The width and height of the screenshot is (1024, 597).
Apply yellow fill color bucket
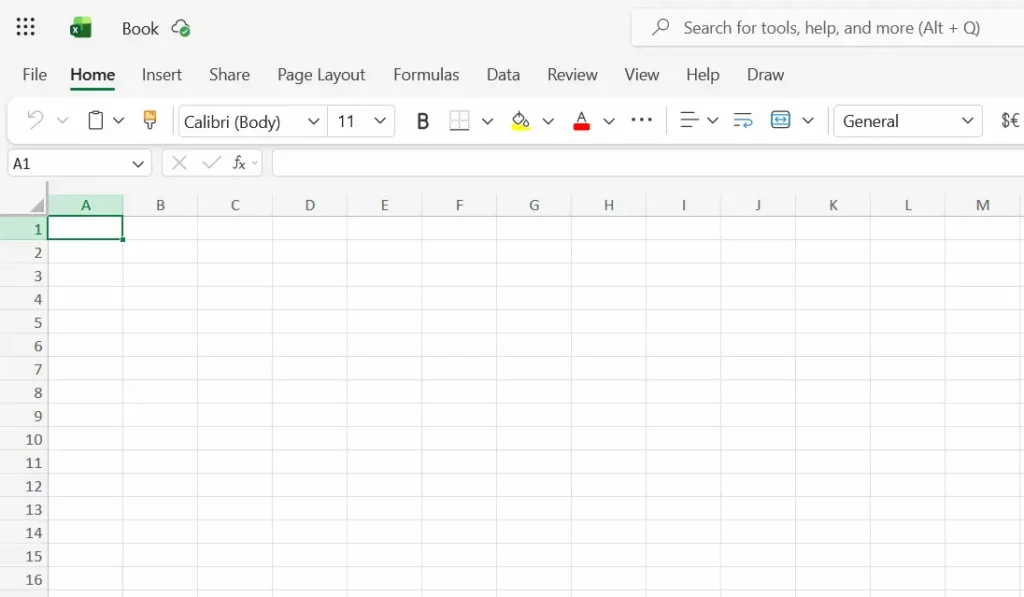point(520,121)
